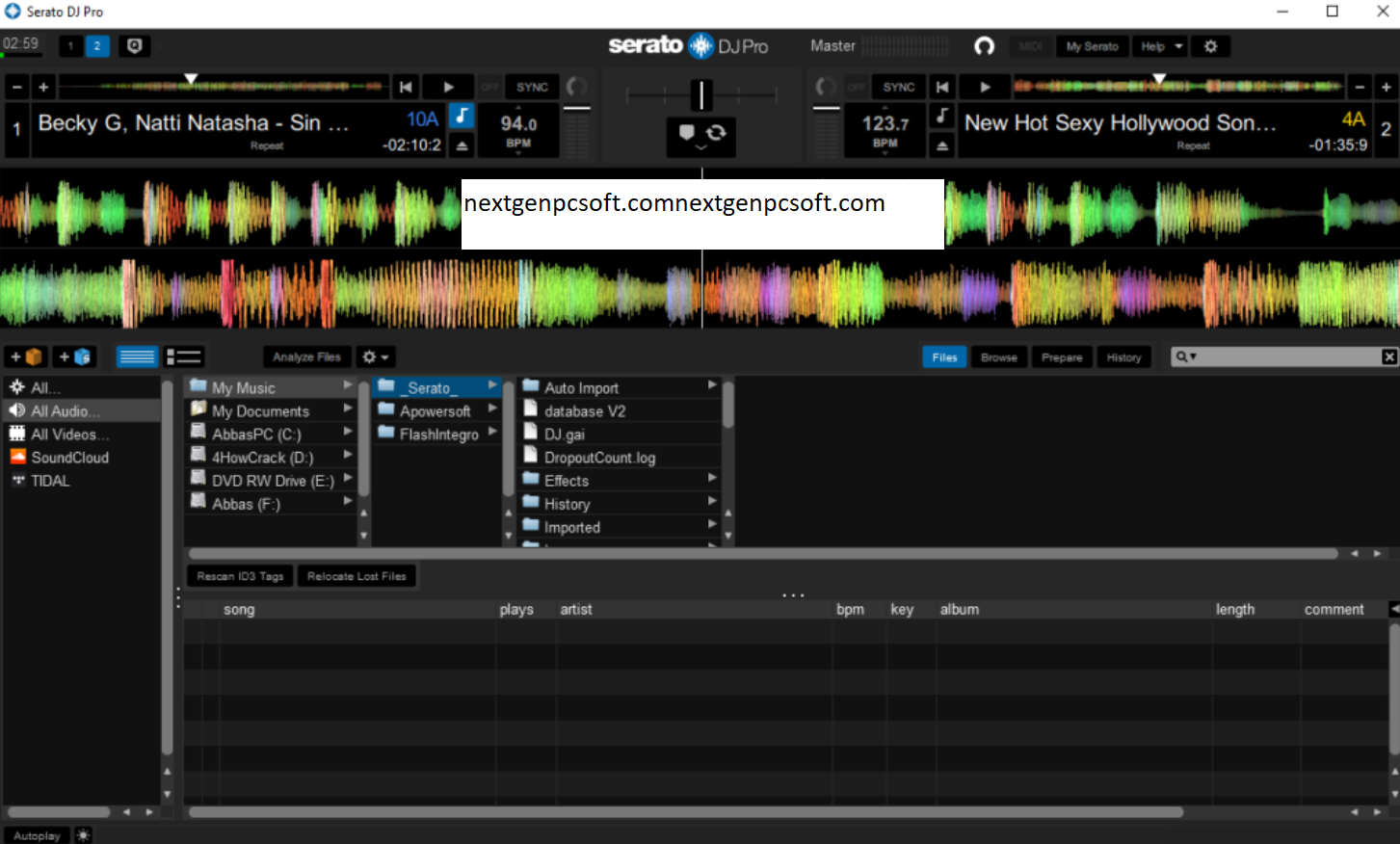Open the History panel tab
Image resolution: width=1400 pixels, height=844 pixels.
pyautogui.click(x=1123, y=356)
